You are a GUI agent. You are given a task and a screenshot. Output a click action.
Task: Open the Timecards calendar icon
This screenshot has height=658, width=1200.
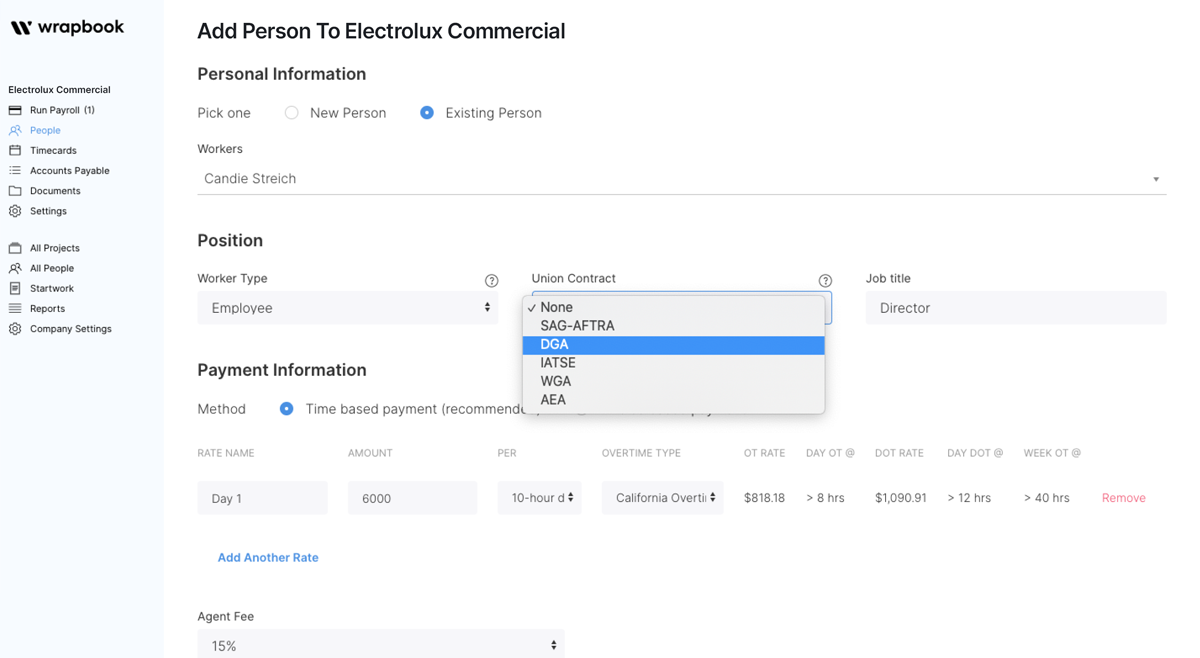15,150
